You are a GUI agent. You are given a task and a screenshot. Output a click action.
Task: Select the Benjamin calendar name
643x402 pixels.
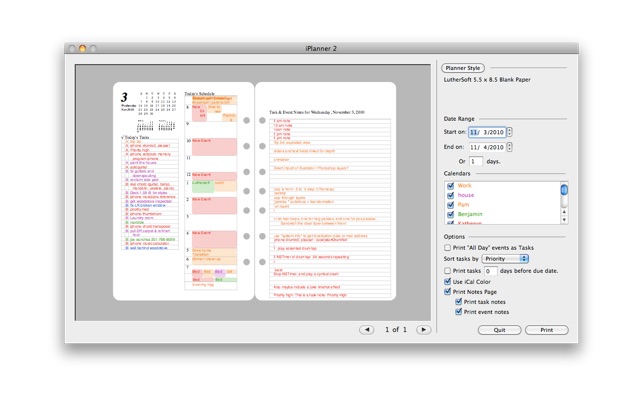coord(470,214)
